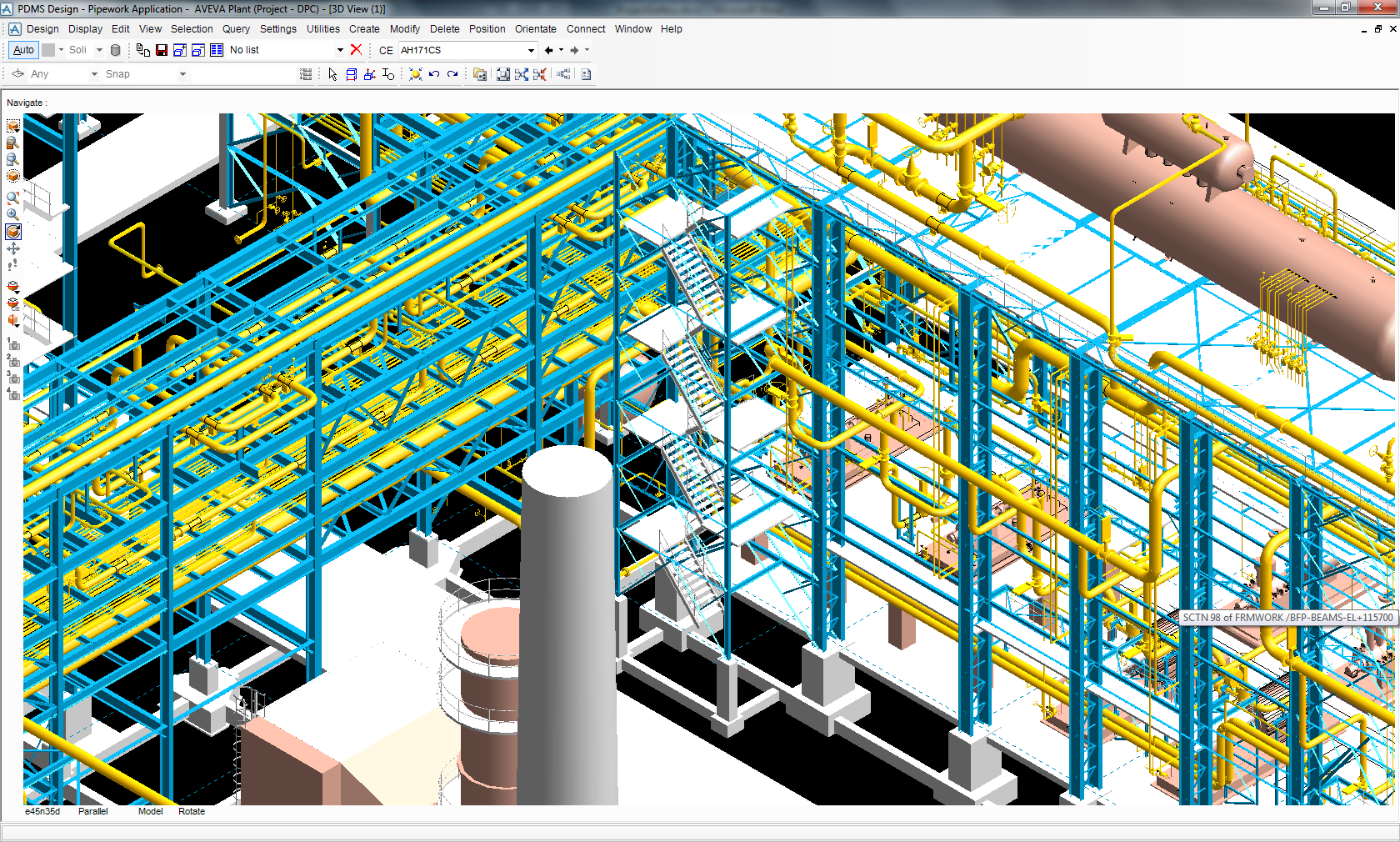Restore saved camera view 2
The image size is (1400, 842).
pyautogui.click(x=13, y=360)
